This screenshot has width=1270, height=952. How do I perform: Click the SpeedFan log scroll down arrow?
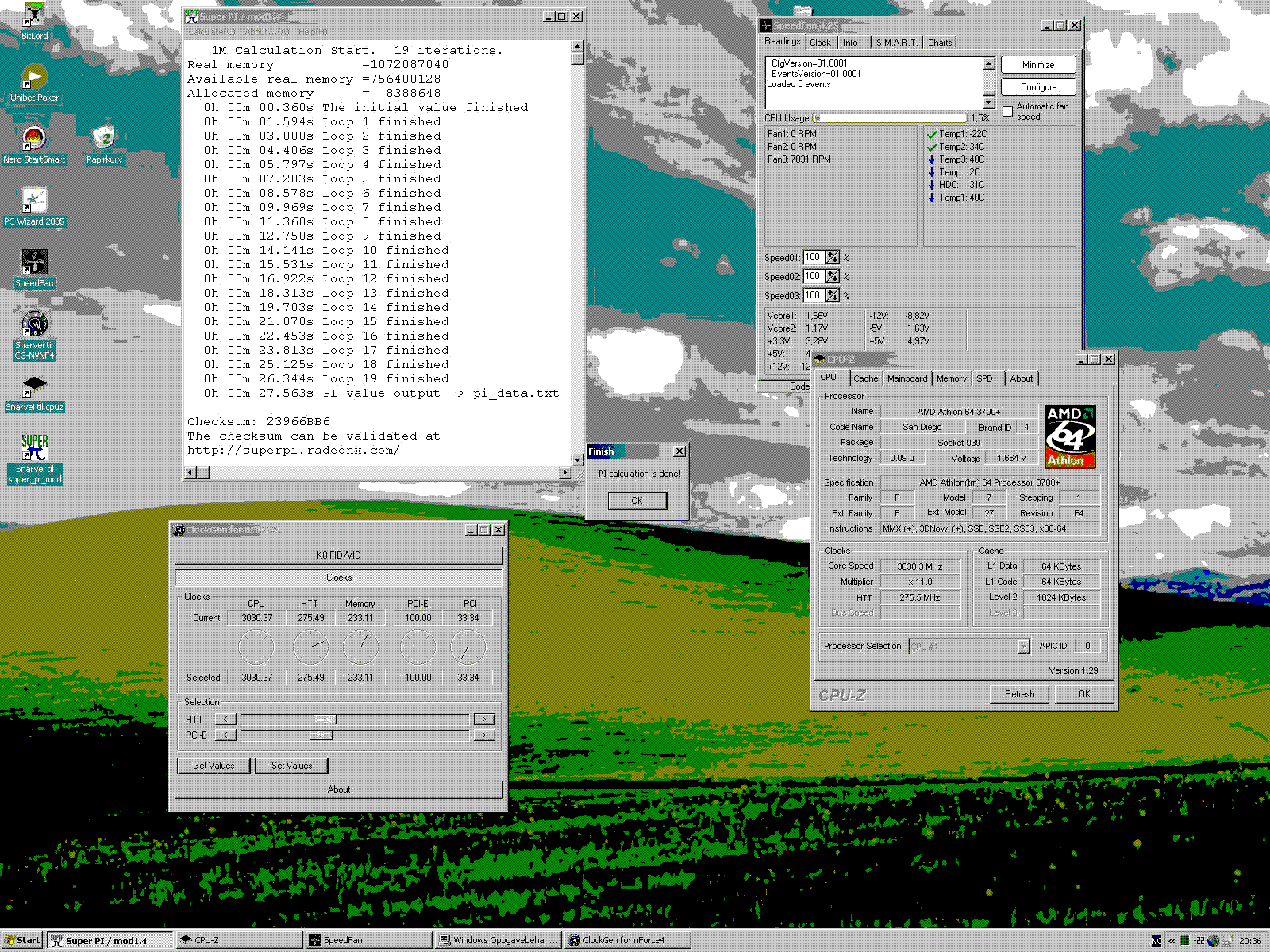[989, 102]
